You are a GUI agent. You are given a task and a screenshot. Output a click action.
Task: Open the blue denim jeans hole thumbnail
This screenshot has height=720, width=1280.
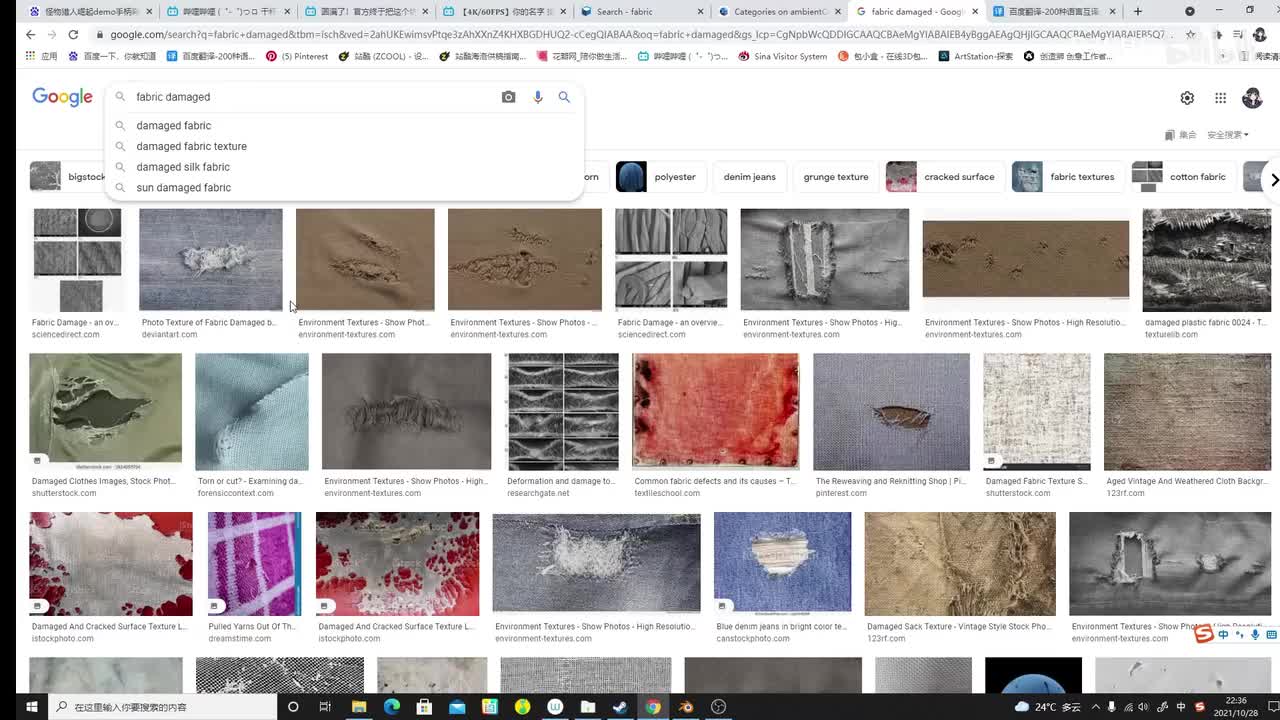click(x=782, y=563)
